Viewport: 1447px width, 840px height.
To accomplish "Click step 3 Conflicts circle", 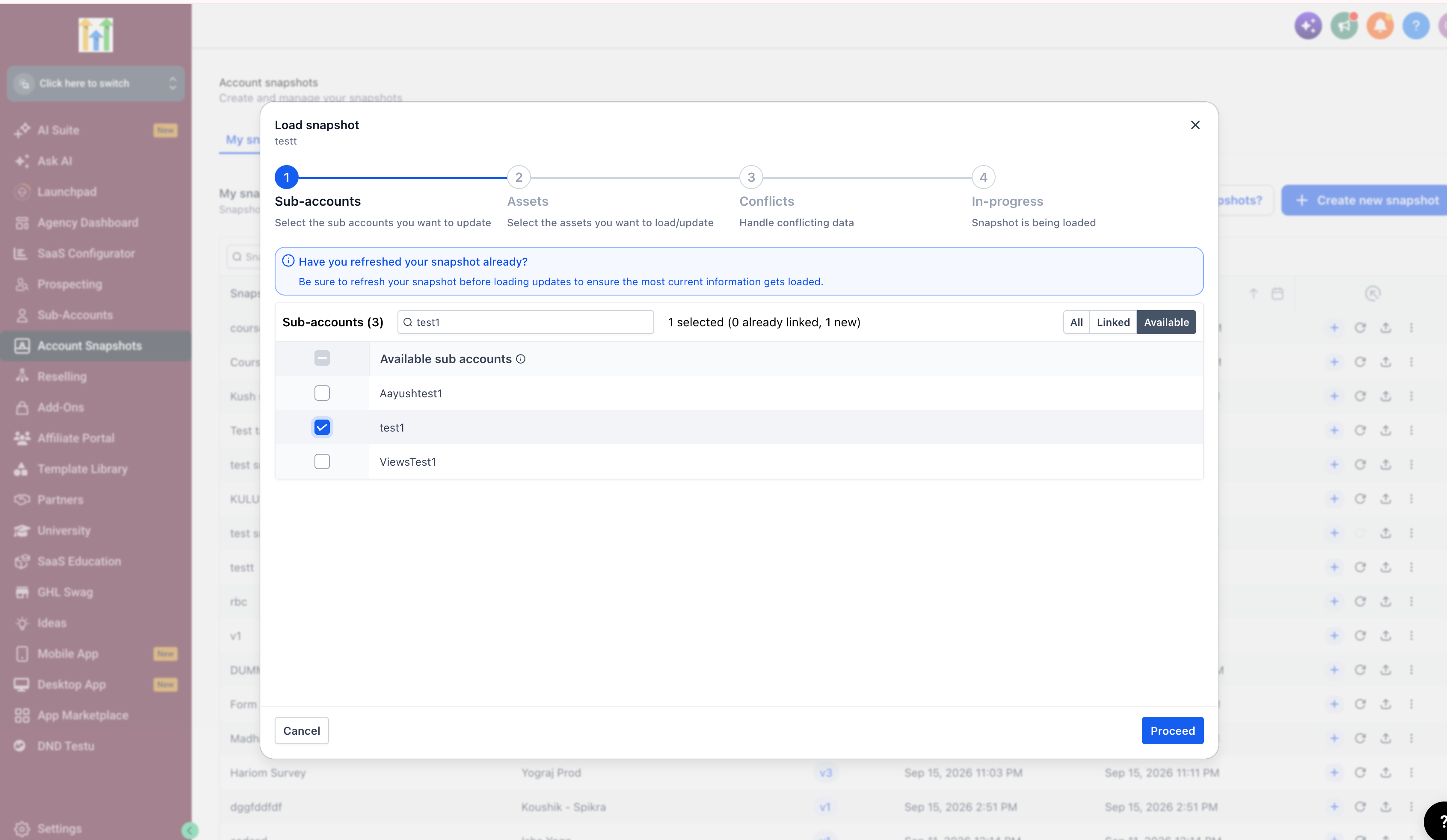I will (751, 177).
